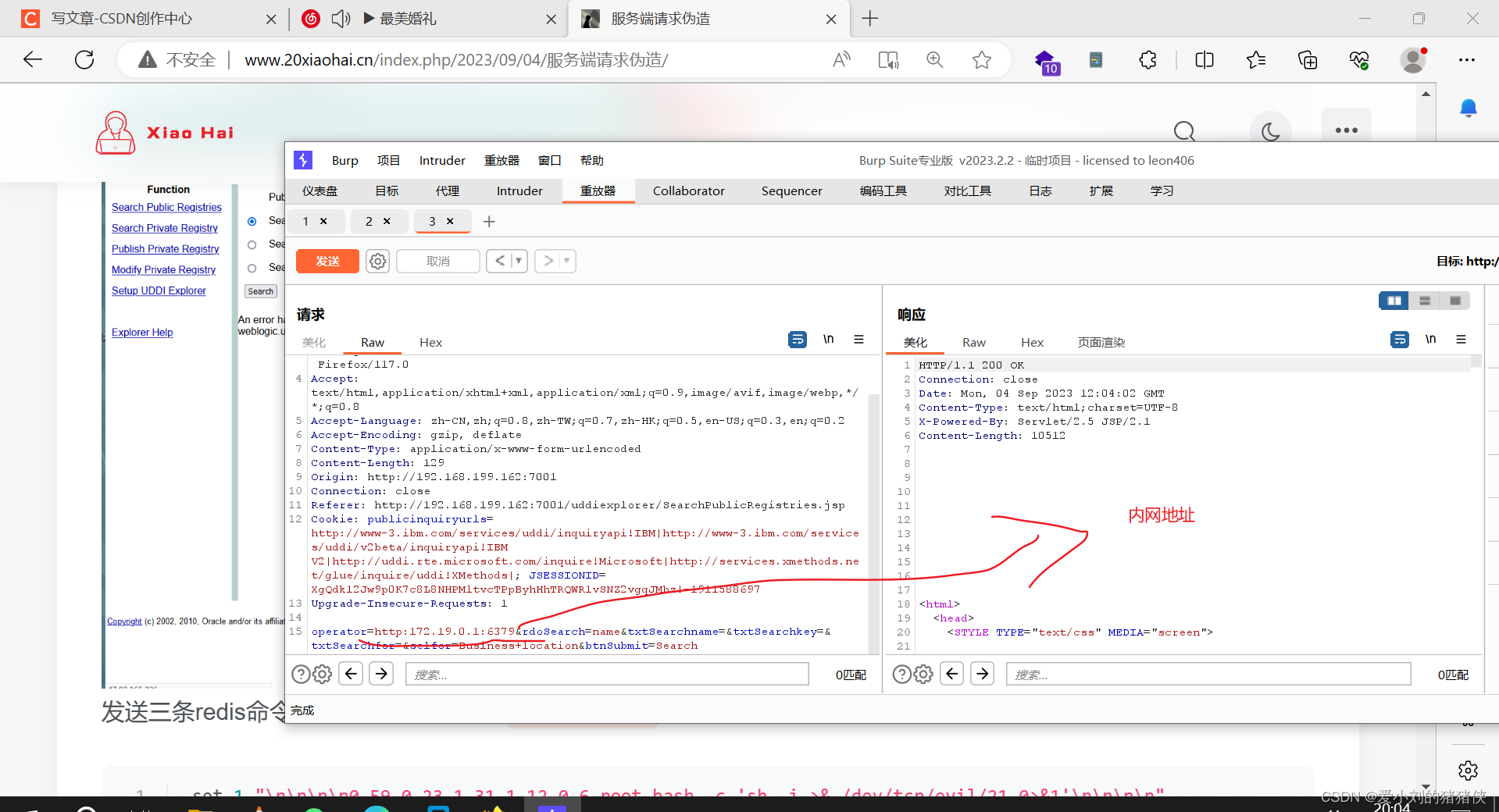Go to next match in request search
Viewport: 1499px width, 812px height.
tap(381, 673)
